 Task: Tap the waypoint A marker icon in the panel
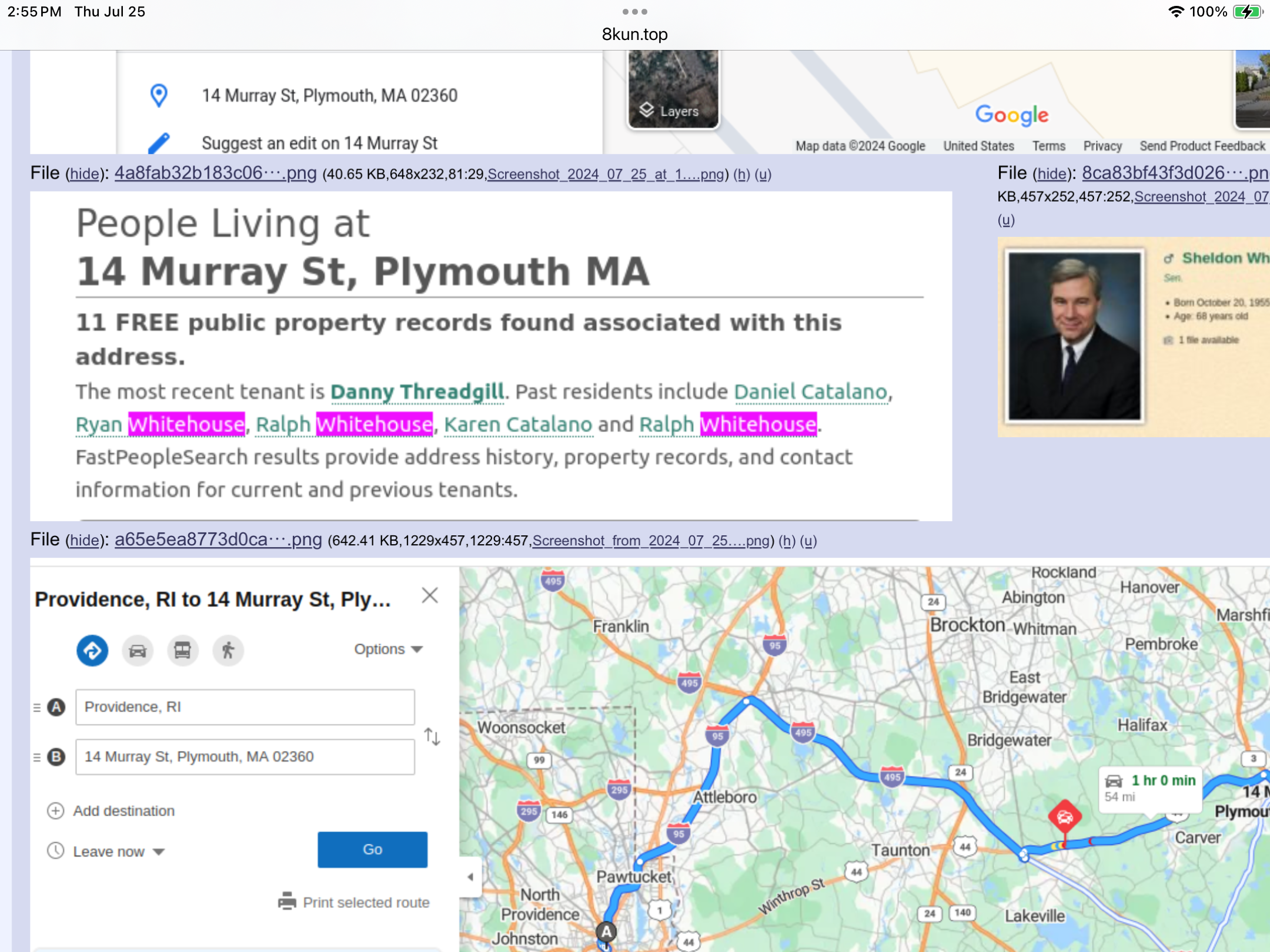pos(56,707)
